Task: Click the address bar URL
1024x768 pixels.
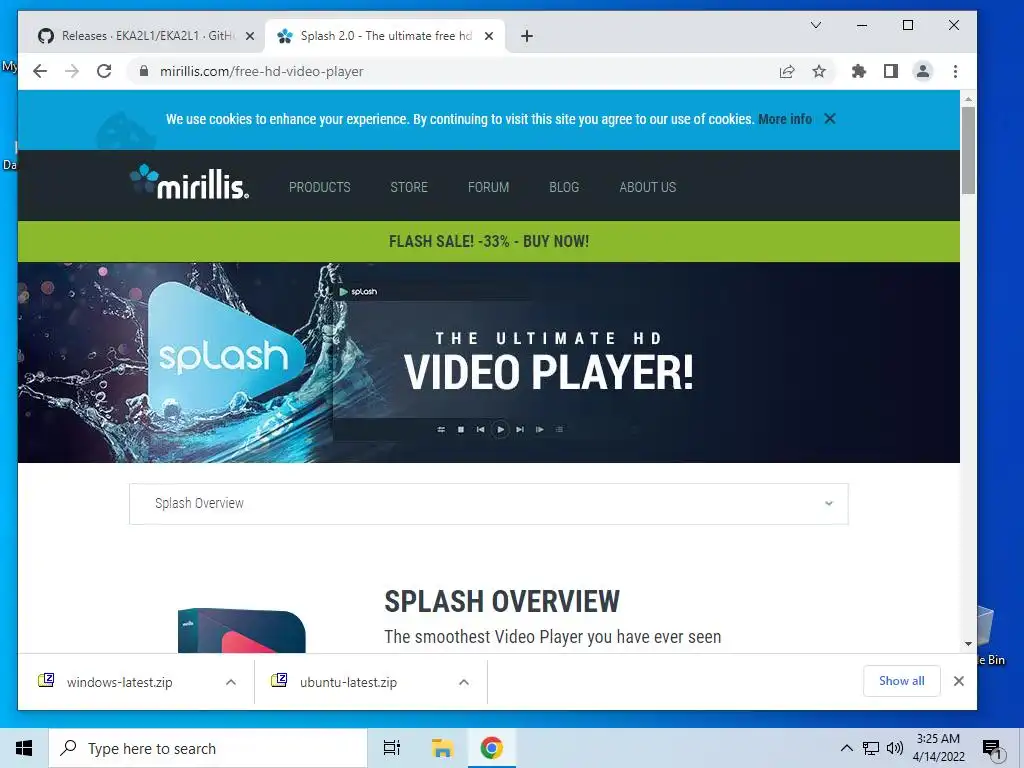Action: tap(261, 71)
